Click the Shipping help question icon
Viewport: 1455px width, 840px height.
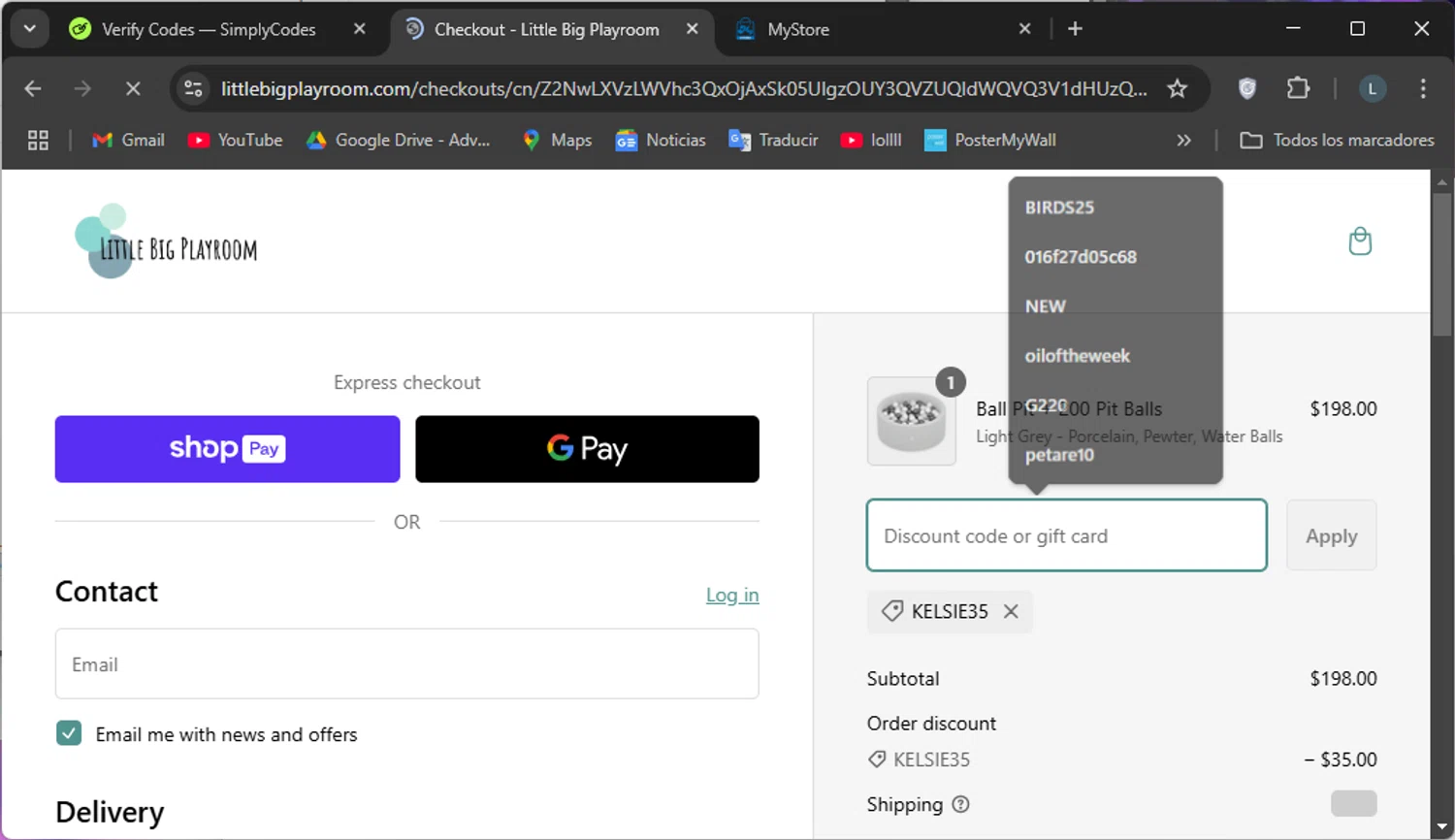pos(960,804)
